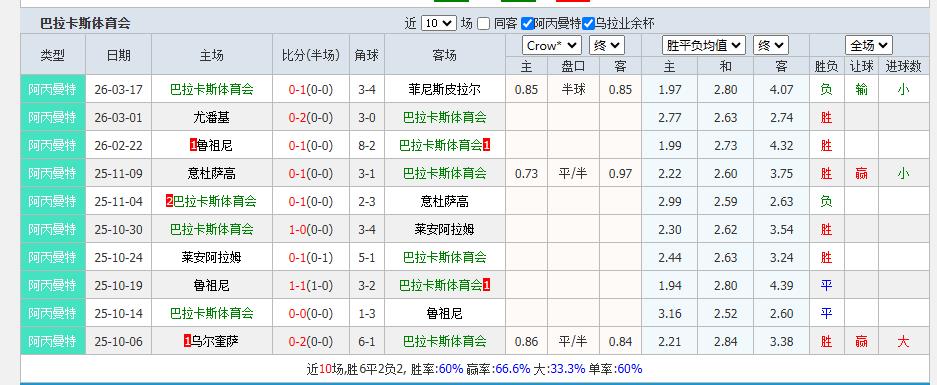Click the 角球 column header
The image size is (937, 385).
(x=367, y=55)
